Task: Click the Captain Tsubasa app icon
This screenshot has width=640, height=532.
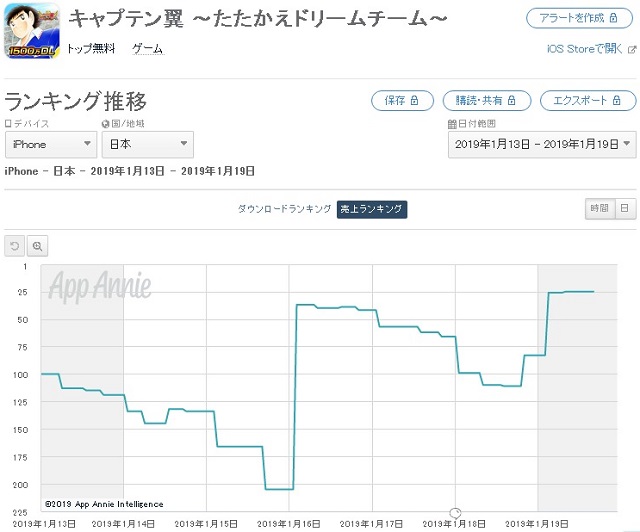Action: 32,31
